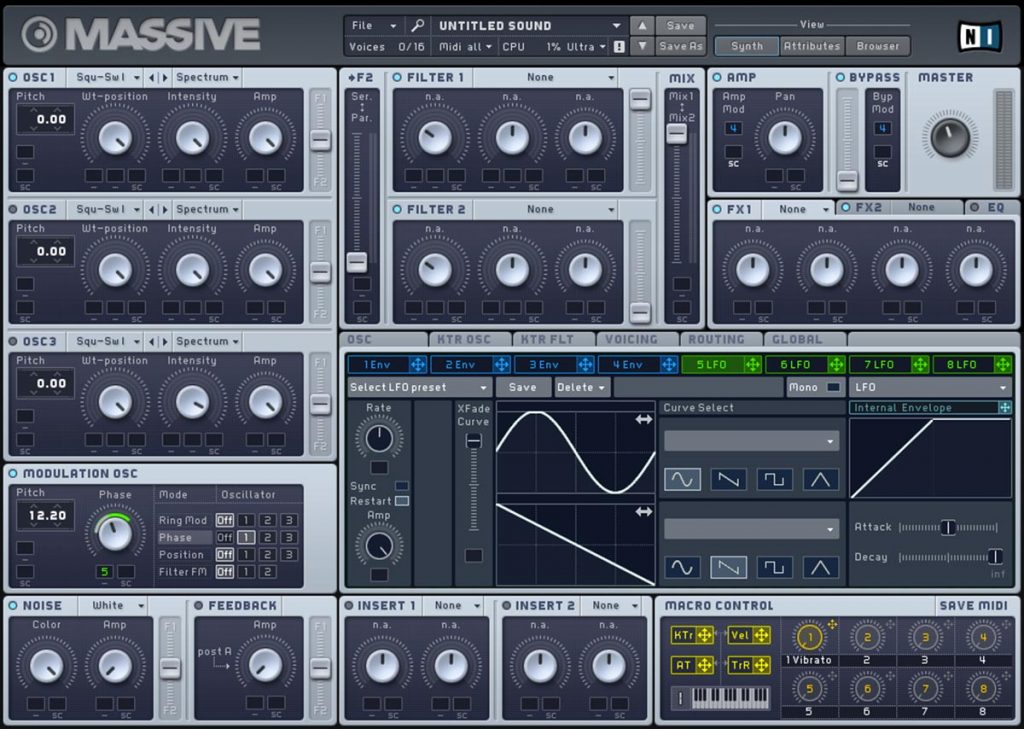1024x729 pixels.
Task: Open the Browser view tab
Action: point(878,46)
